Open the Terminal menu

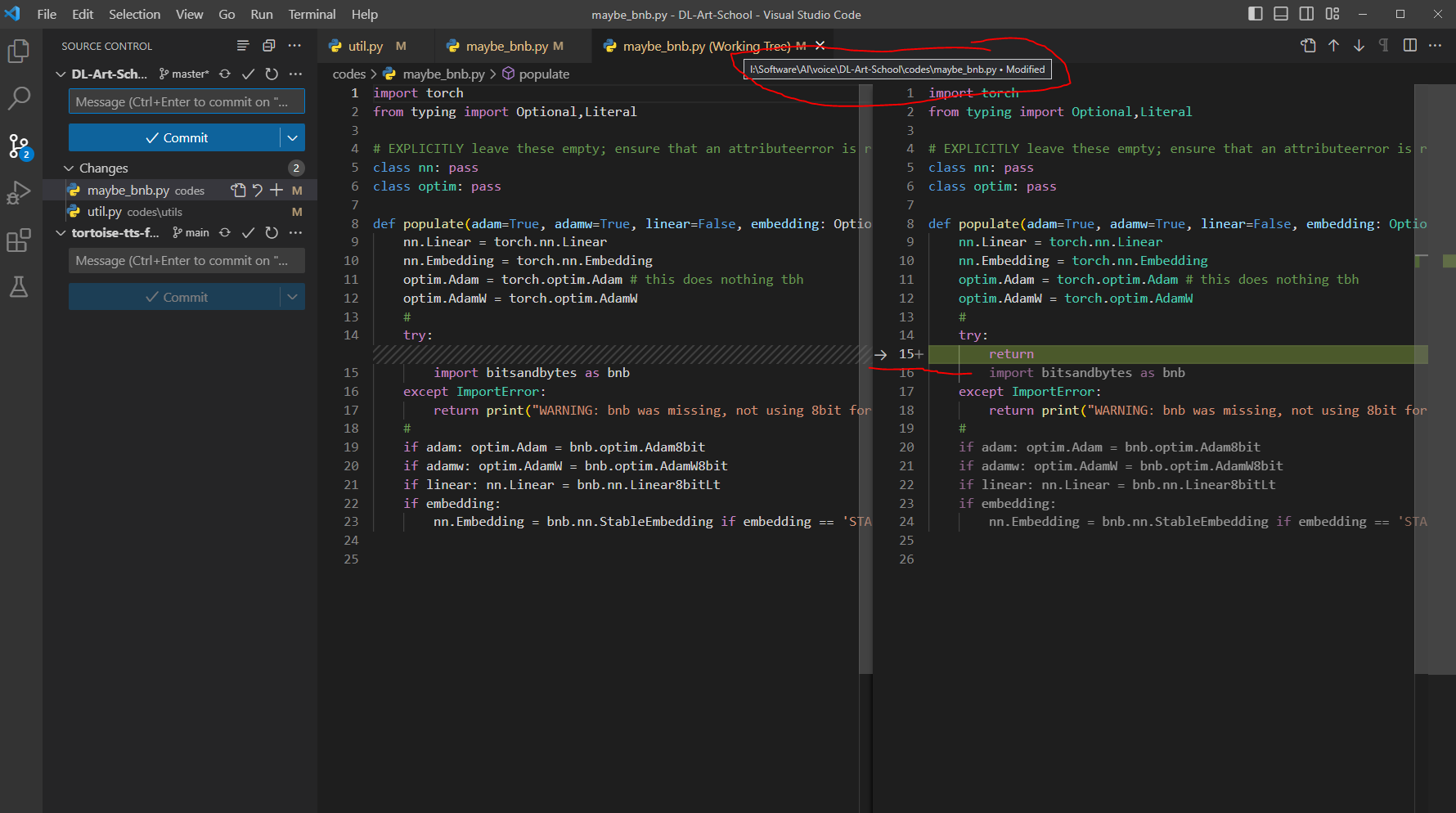coord(312,14)
